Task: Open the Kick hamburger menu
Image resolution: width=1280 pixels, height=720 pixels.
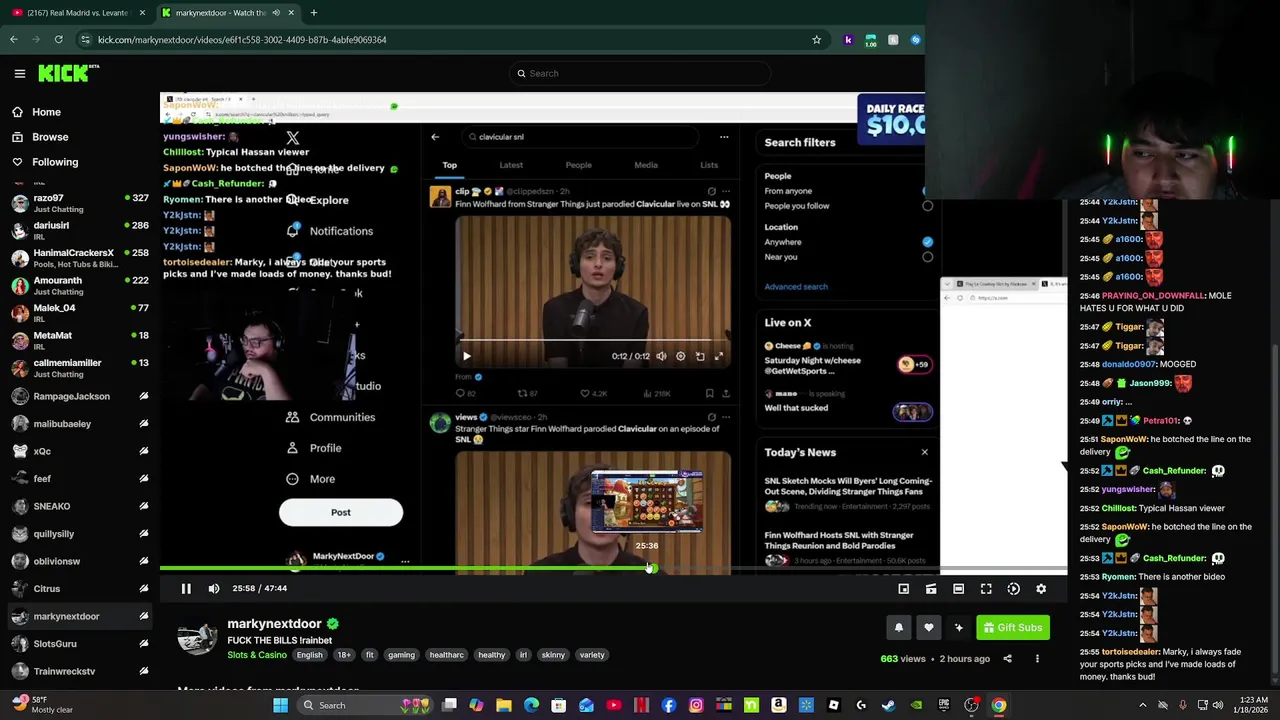Action: click(19, 73)
